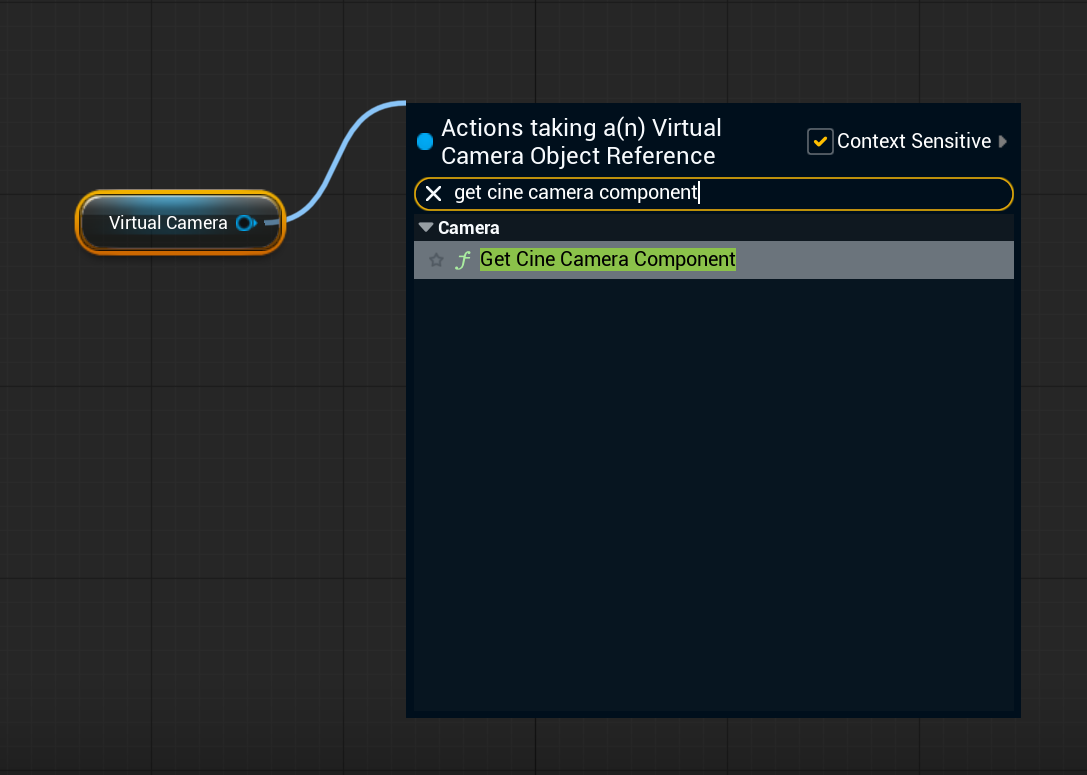Viewport: 1087px width, 775px height.
Task: Click the blue object pin icon in menu header
Action: [x=425, y=141]
